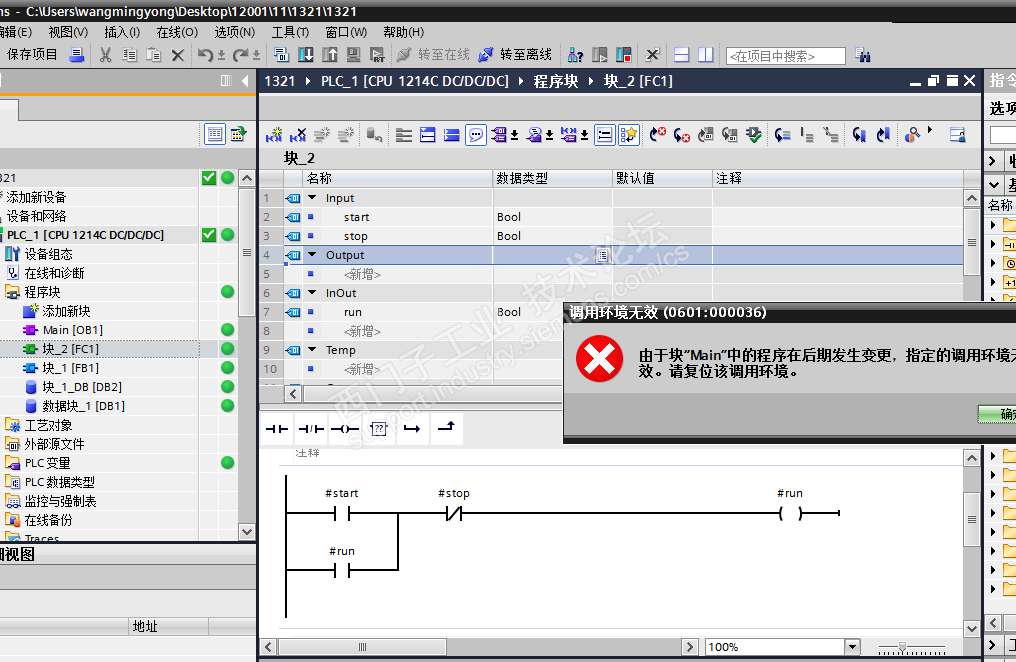The image size is (1016, 662).
Task: Toggle favorites display star icon
Action: [x=629, y=135]
